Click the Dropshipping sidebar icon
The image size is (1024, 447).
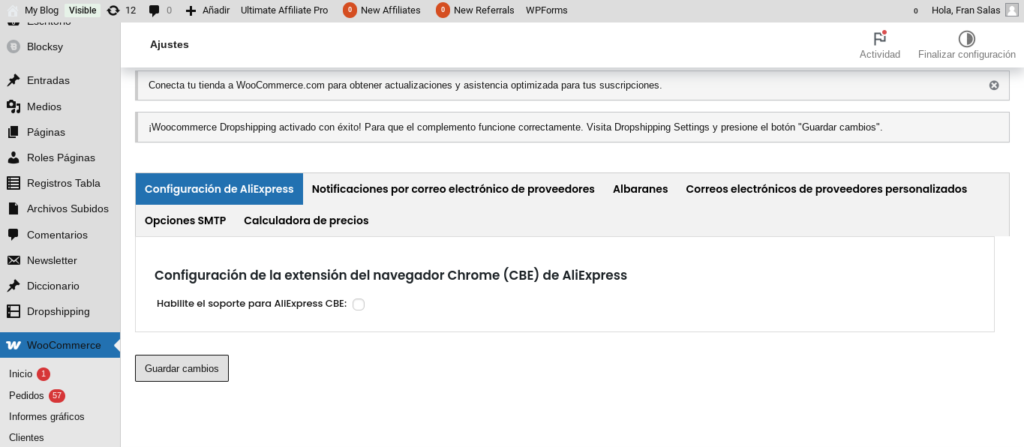pyautogui.click(x=13, y=312)
